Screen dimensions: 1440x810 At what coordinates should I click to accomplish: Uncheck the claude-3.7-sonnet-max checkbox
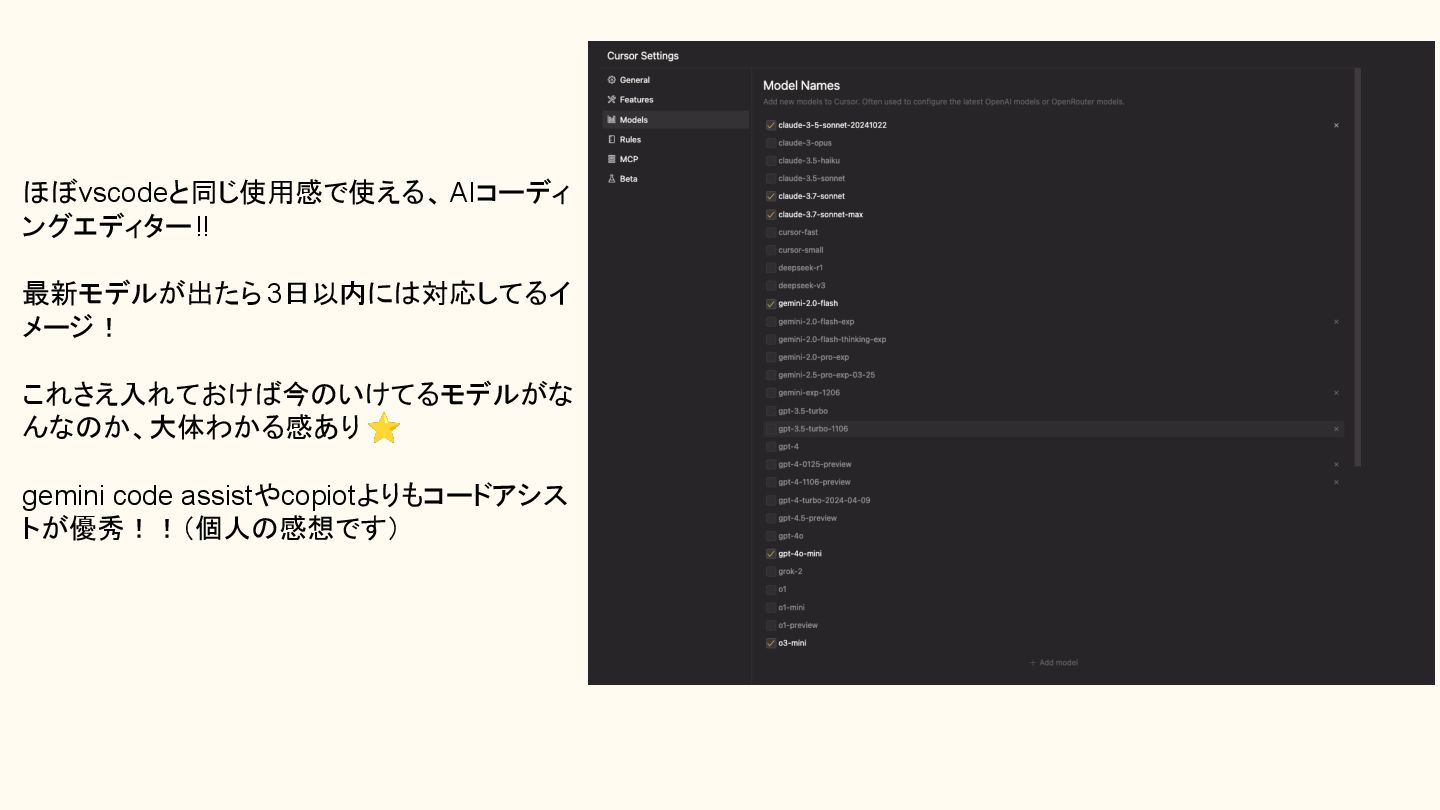click(771, 214)
